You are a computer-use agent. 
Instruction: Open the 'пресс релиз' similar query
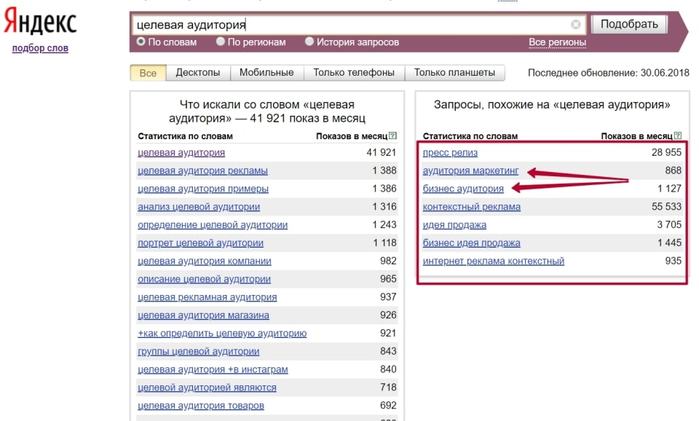pyautogui.click(x=450, y=153)
